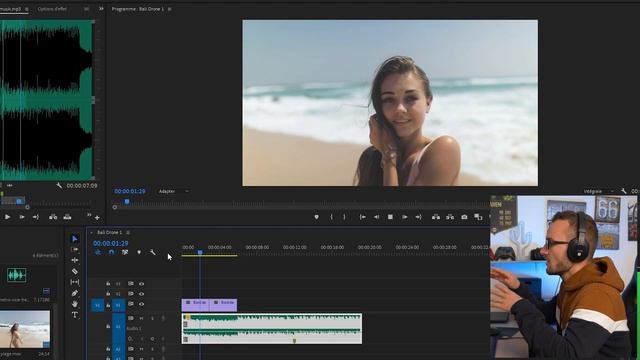Toggle Linked Selection in the timeline
The image size is (640, 360).
[125, 253]
